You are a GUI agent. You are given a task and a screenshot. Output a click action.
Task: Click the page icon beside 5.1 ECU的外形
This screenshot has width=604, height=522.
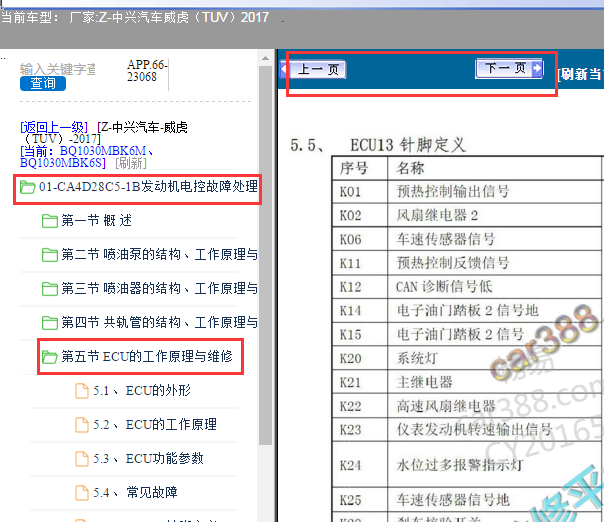pyautogui.click(x=82, y=391)
